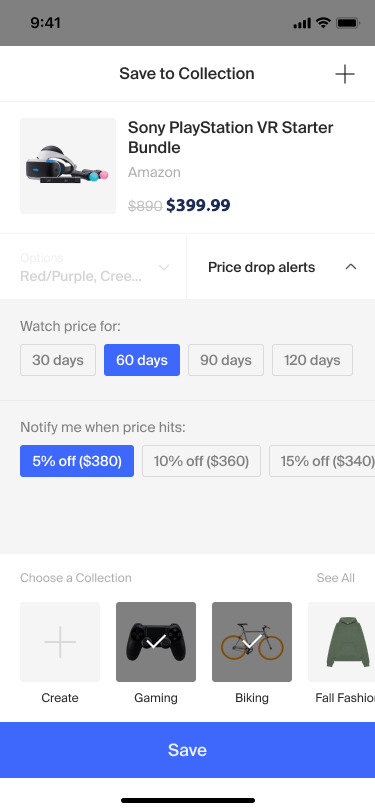Tap the plus icon in the header
Image resolution: width=375 pixels, height=812 pixels.
pyautogui.click(x=344, y=74)
